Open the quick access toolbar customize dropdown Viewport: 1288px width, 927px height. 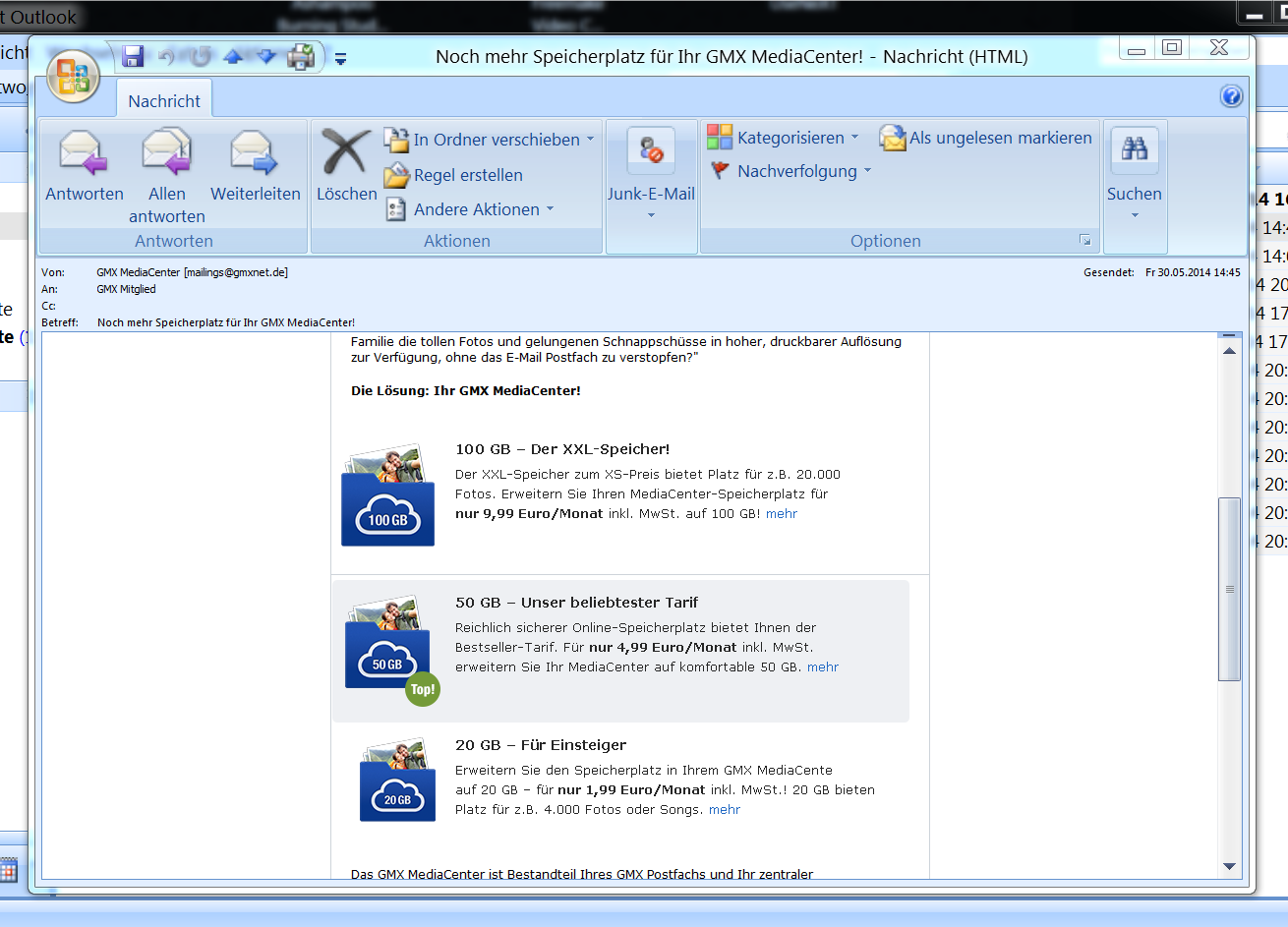pyautogui.click(x=340, y=59)
